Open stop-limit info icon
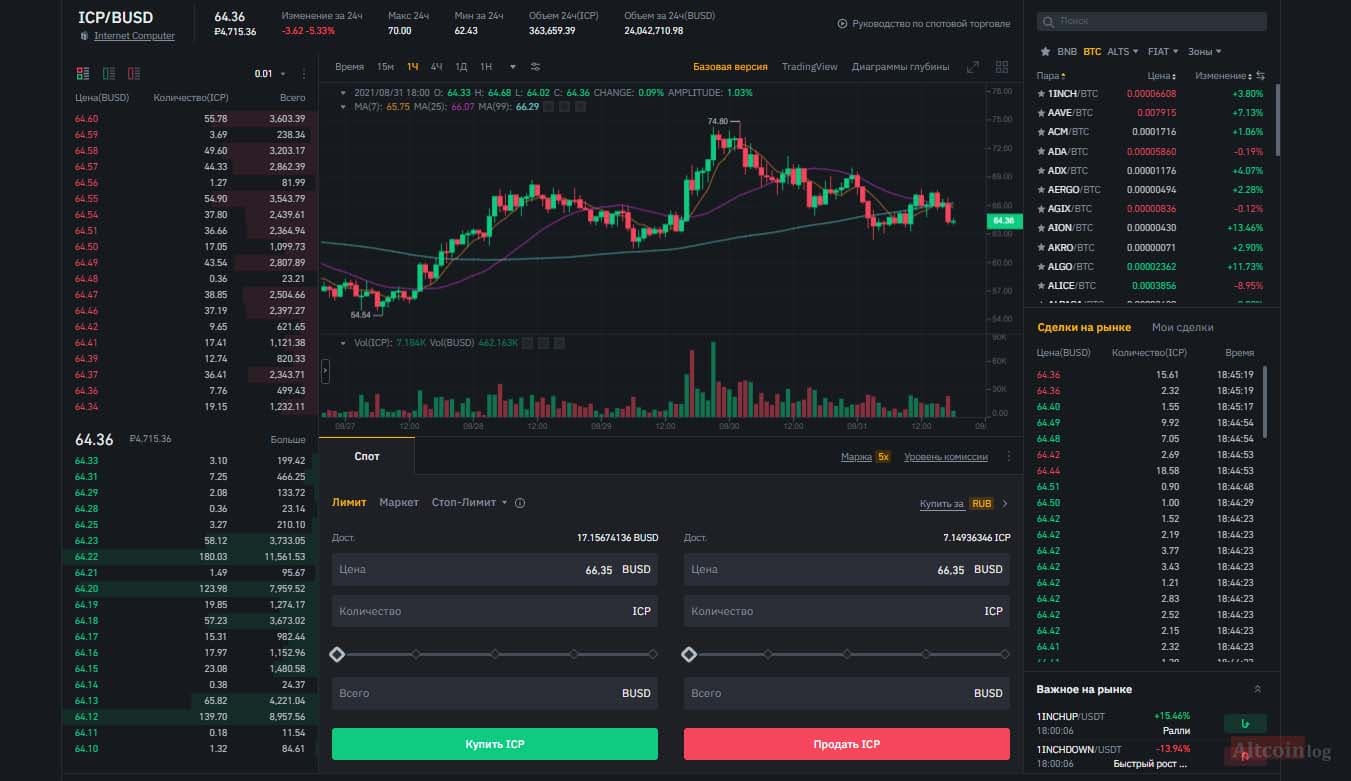Viewport: 1351px width, 781px height. pyautogui.click(x=520, y=503)
